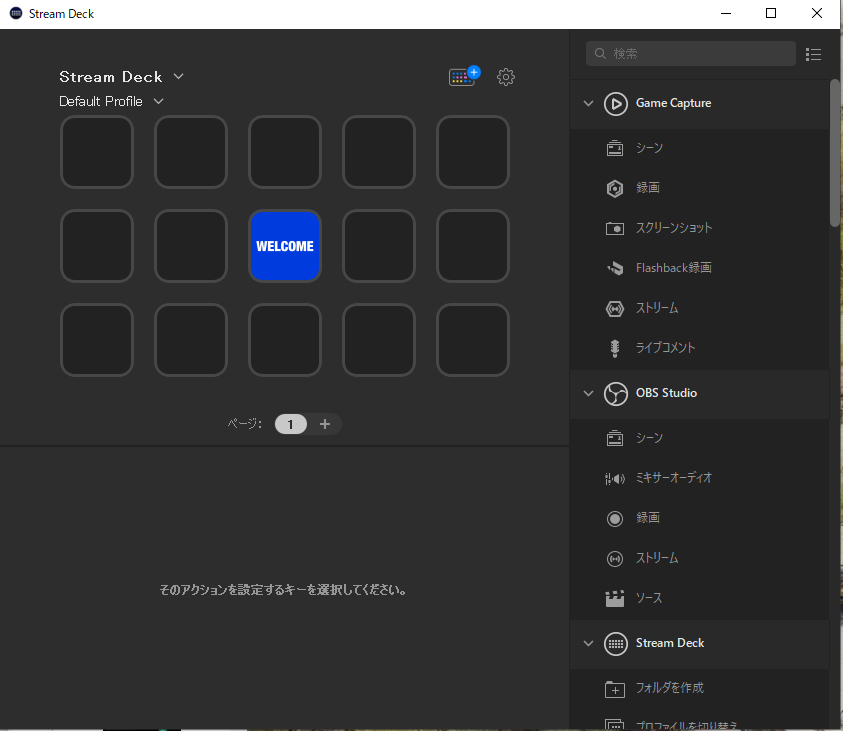Add a new page with plus button
Screen dimensions: 843x731
(x=325, y=424)
